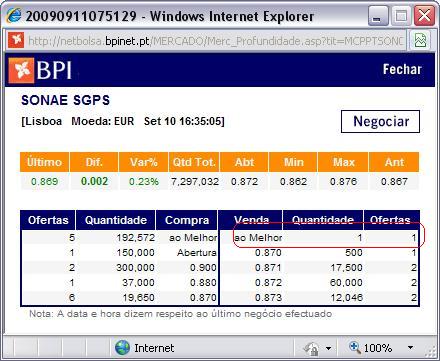Open the zoom level dropdown arrow
The image size is (440, 361).
coord(411,348)
